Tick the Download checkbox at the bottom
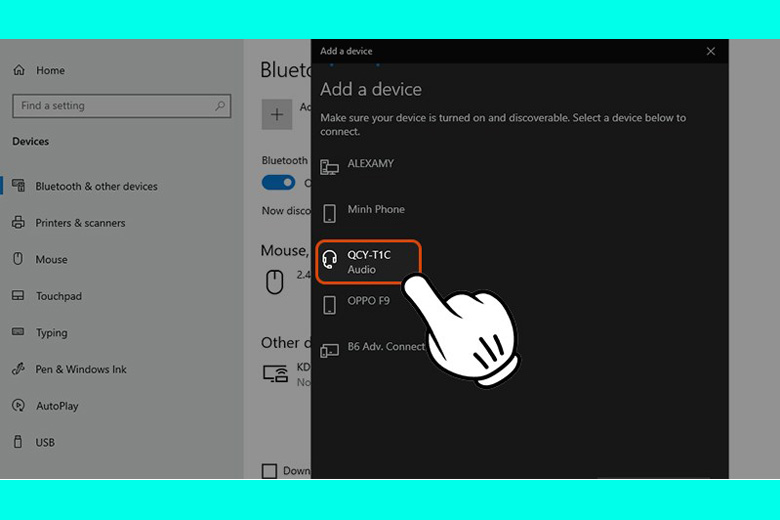The image size is (780, 520). coord(269,471)
